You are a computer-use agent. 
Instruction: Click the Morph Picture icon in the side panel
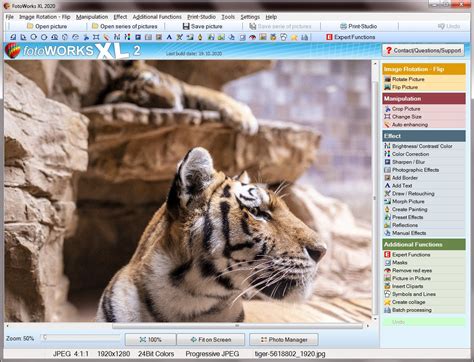387,201
